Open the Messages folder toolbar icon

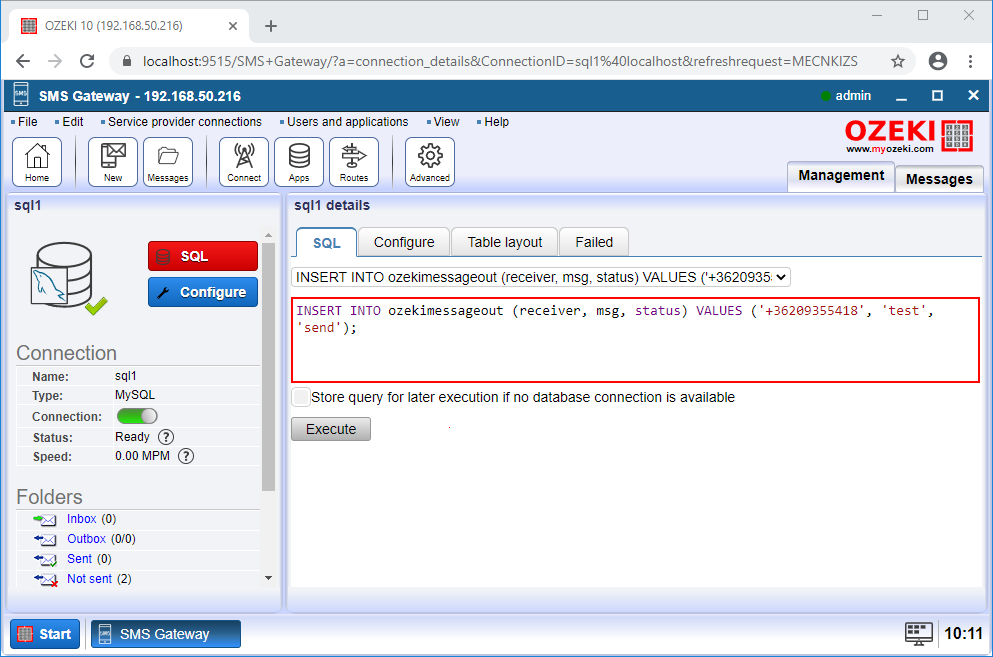168,162
